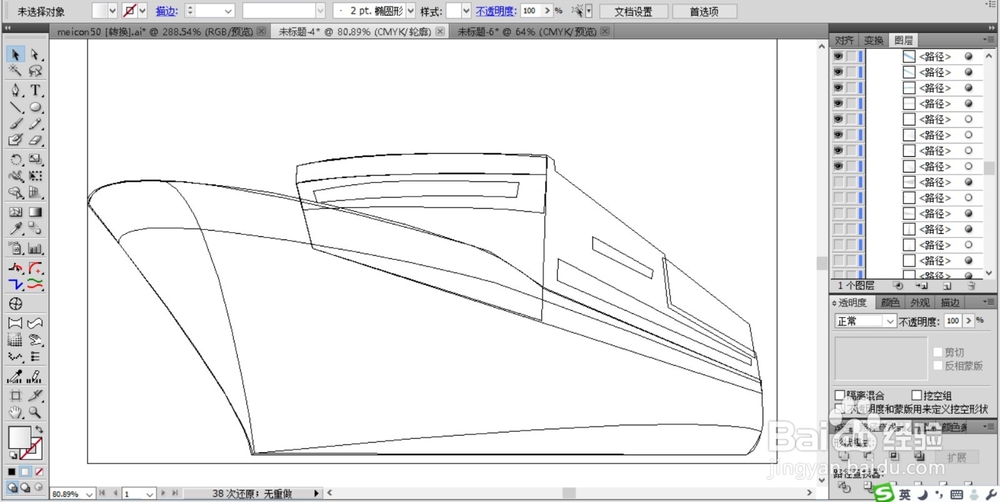This screenshot has height=502, width=1000.
Task: Choose the Eraser tool
Action: click(36, 140)
